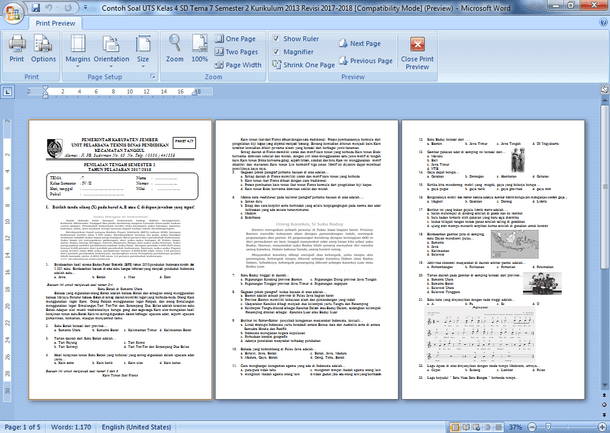The width and height of the screenshot is (610, 433).
Task: Switch to Web Layout view
Action: coord(477,427)
